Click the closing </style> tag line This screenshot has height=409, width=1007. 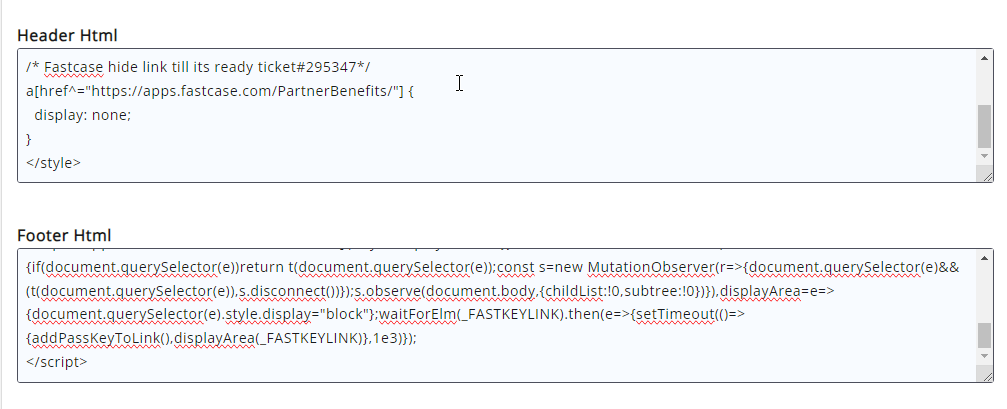(54, 162)
